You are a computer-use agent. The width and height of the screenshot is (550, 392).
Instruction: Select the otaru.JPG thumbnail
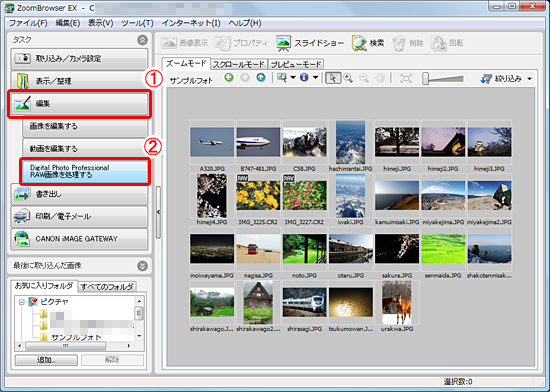tap(350, 249)
